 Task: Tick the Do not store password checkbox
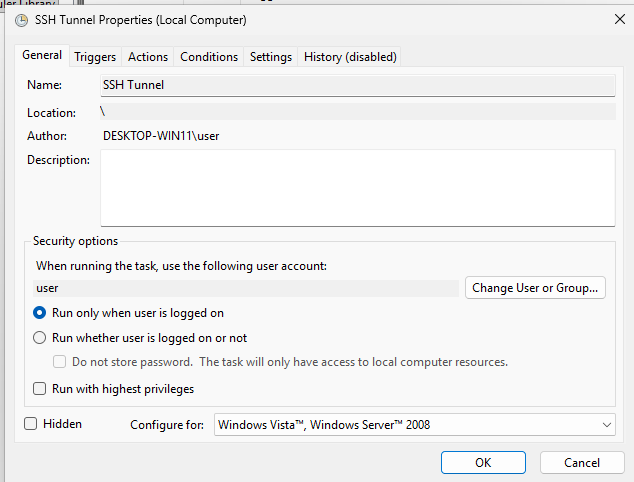point(60,362)
